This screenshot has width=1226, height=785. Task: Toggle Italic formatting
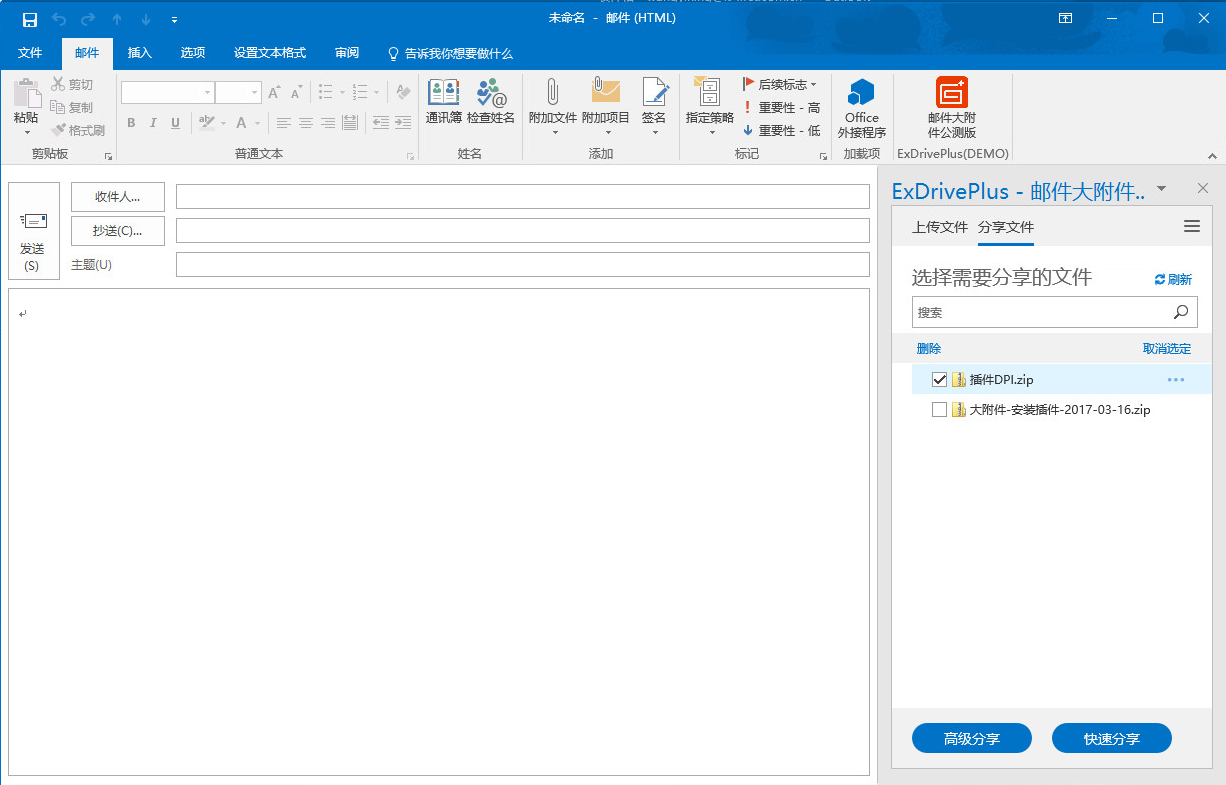153,123
